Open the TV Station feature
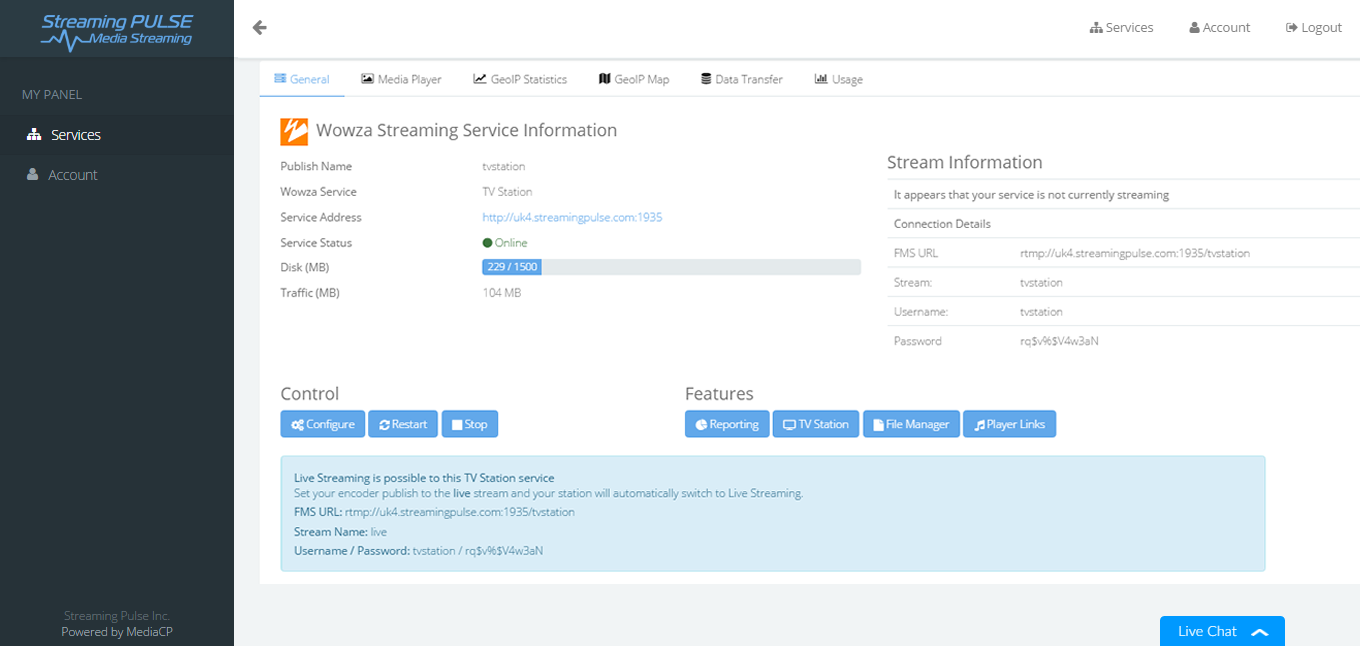The width and height of the screenshot is (1360, 646). [816, 424]
